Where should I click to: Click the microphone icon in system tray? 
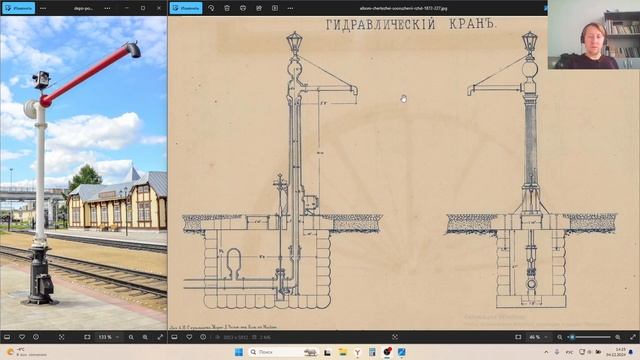click(x=557, y=352)
